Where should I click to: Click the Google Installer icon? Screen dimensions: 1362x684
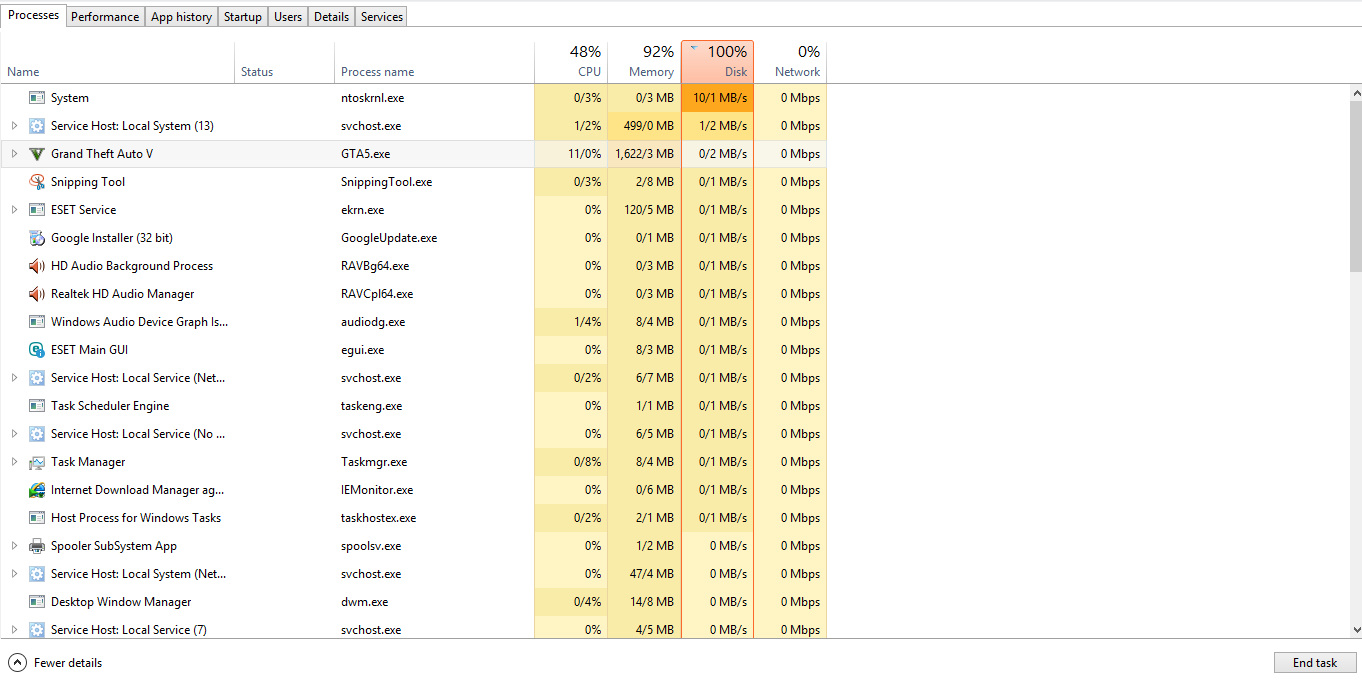point(37,238)
